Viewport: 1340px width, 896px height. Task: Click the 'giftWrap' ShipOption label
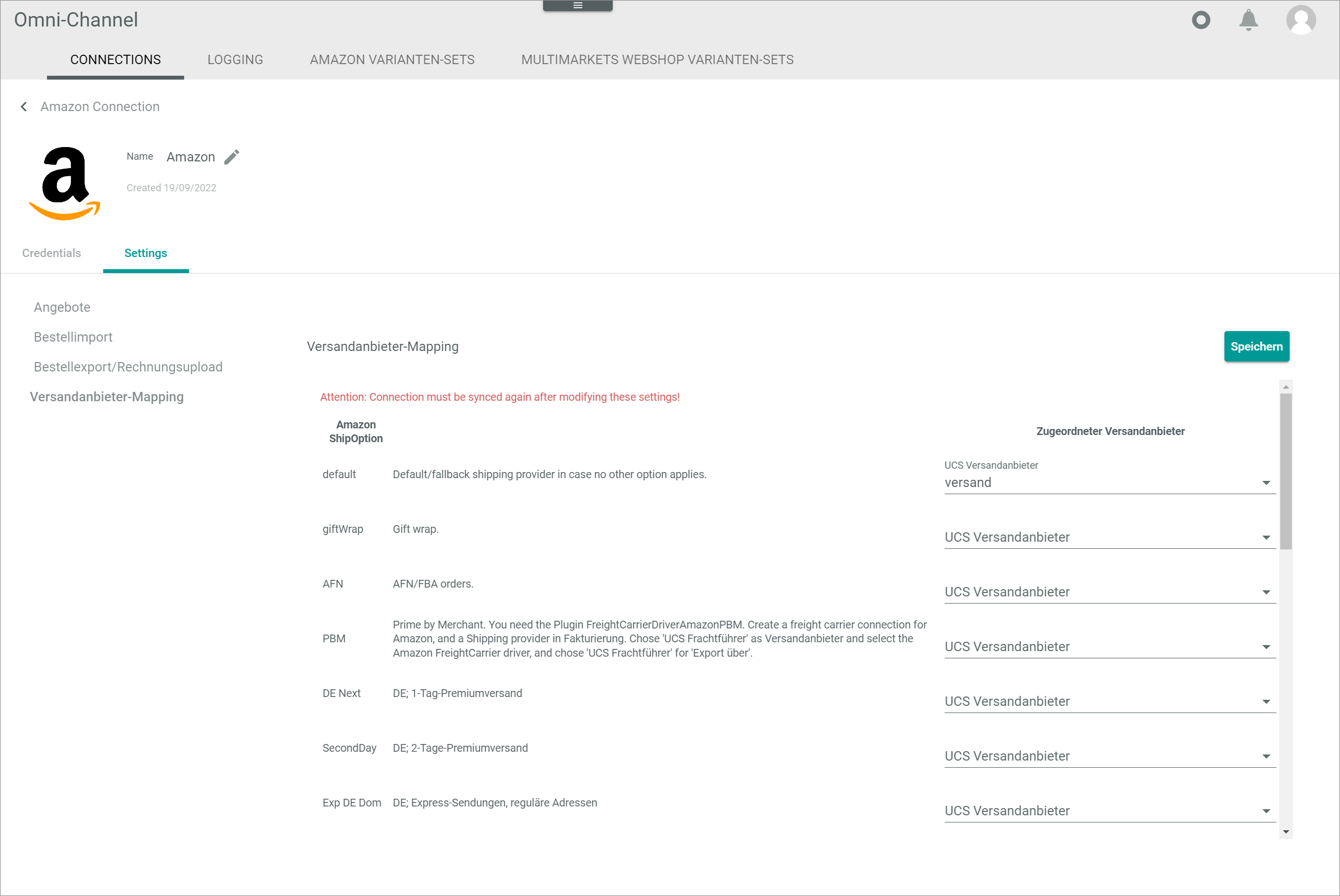tap(342, 529)
